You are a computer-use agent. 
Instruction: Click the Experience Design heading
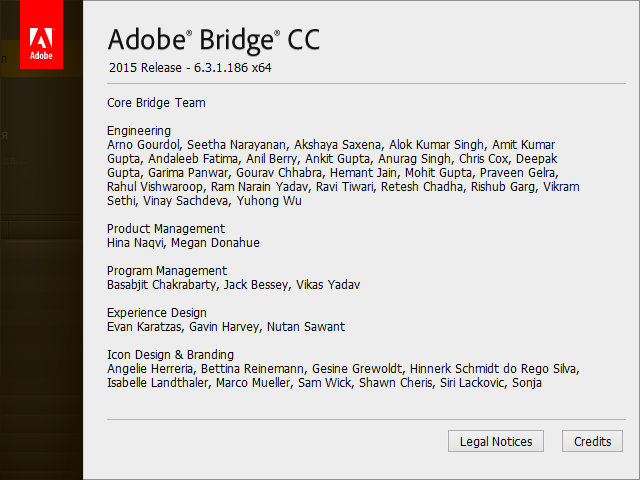pyautogui.click(x=157, y=312)
